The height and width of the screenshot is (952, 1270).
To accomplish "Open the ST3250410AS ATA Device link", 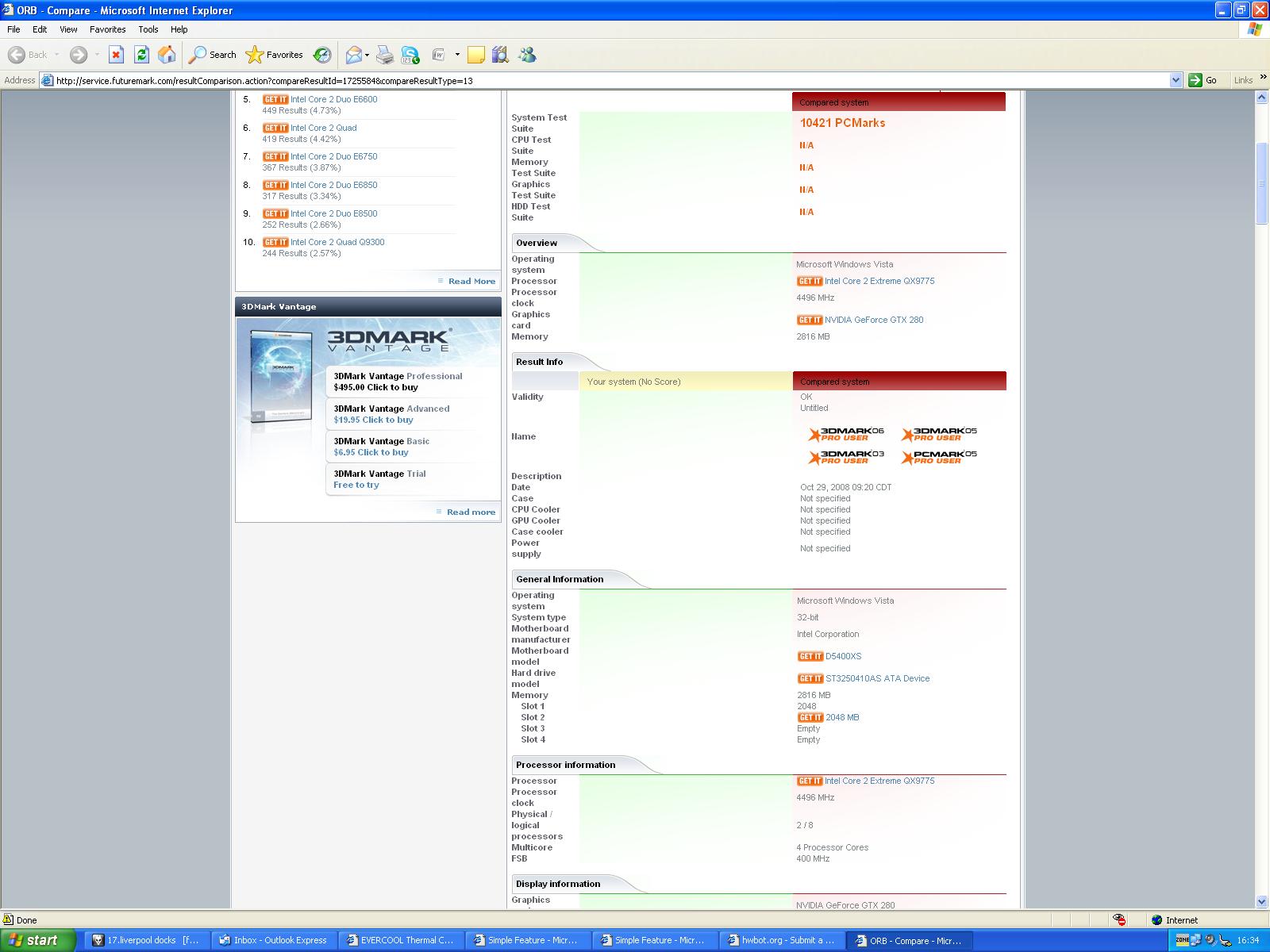I will point(877,678).
